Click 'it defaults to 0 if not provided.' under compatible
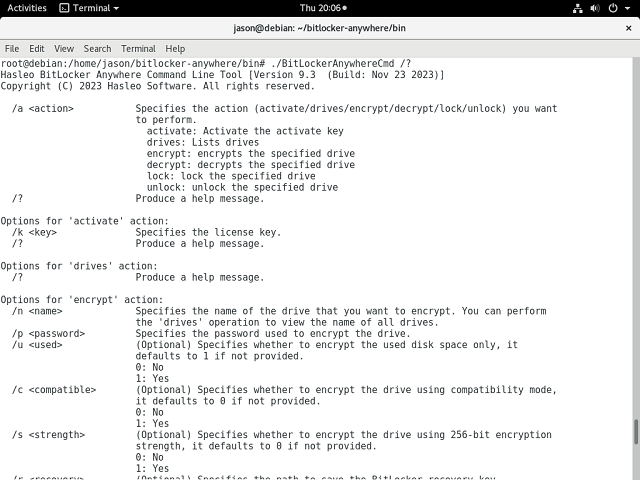640x480 pixels. coord(228,401)
